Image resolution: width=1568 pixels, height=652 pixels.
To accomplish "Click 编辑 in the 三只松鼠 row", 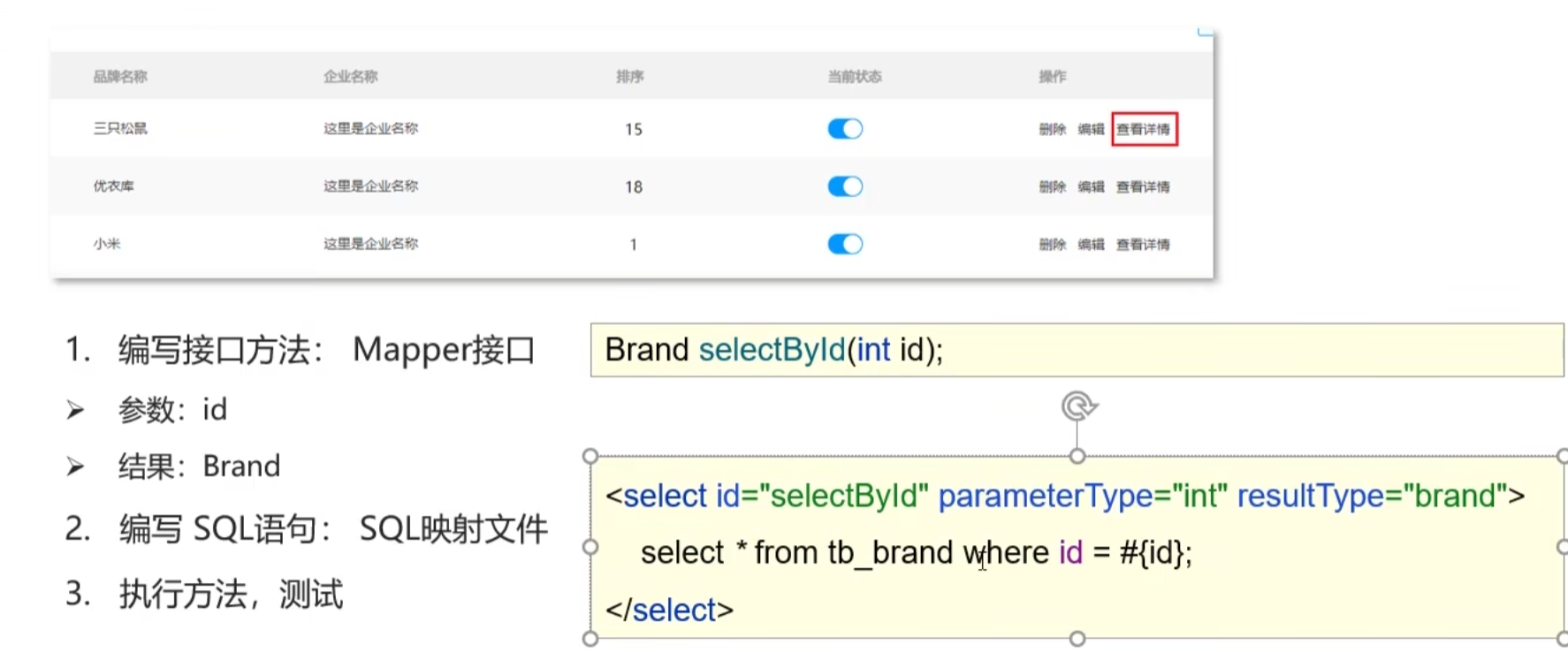I will [x=1091, y=129].
